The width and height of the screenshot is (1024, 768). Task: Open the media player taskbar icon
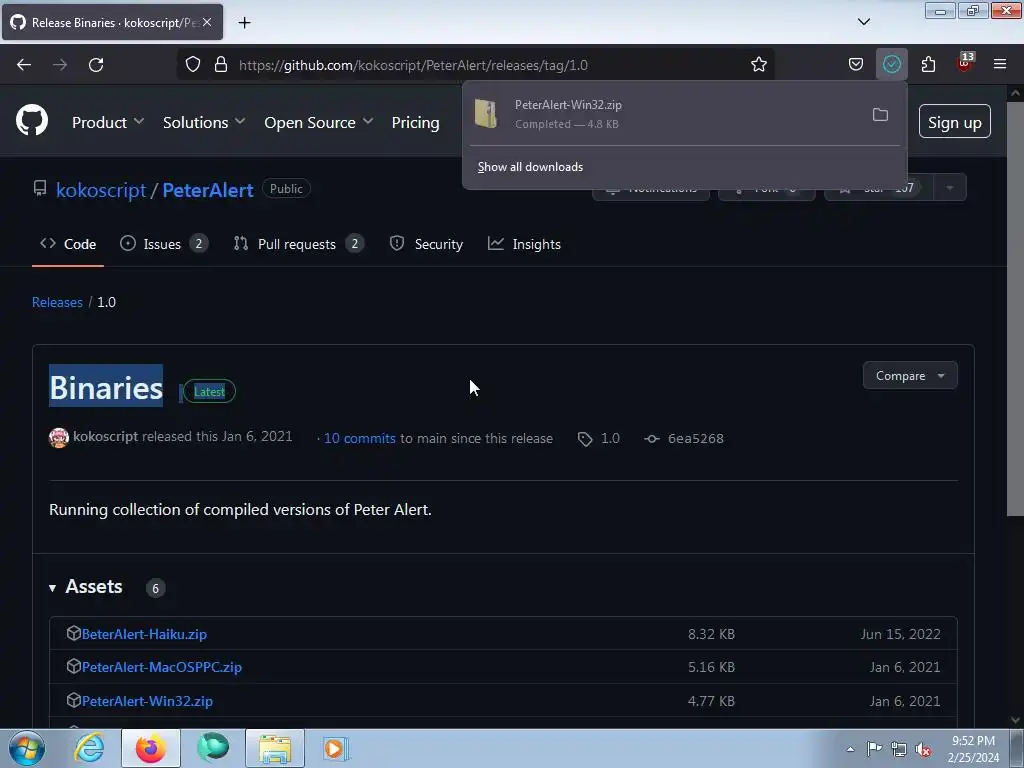click(336, 748)
